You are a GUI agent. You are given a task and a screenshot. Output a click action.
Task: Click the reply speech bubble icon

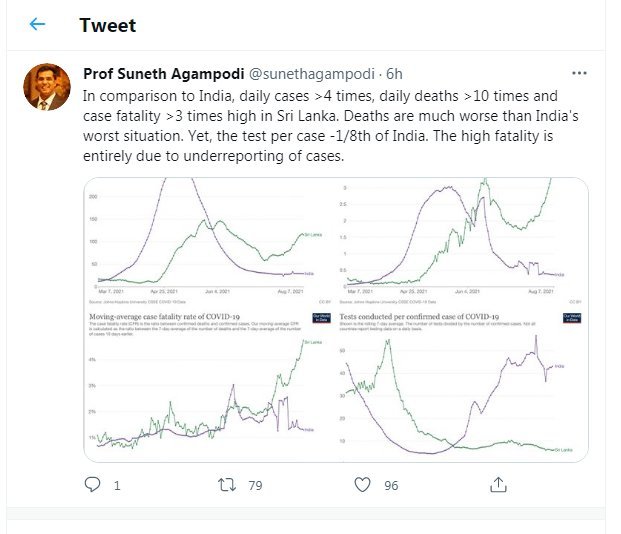pos(92,485)
